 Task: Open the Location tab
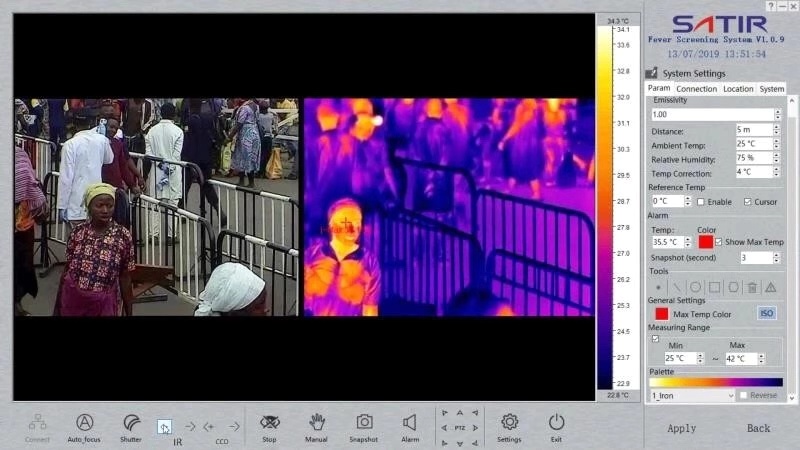point(738,89)
